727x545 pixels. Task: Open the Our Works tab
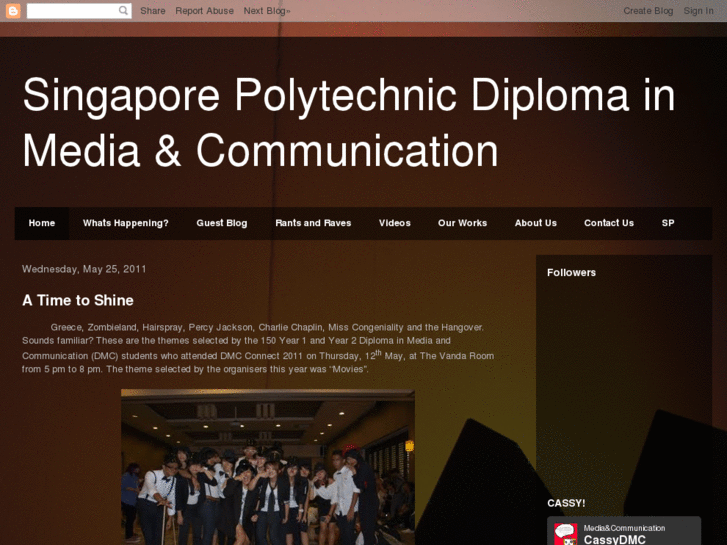click(x=462, y=223)
